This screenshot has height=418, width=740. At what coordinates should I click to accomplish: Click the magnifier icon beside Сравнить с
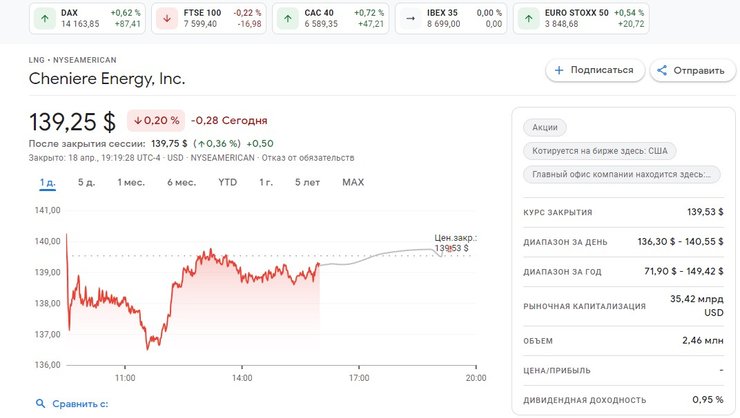click(x=41, y=403)
